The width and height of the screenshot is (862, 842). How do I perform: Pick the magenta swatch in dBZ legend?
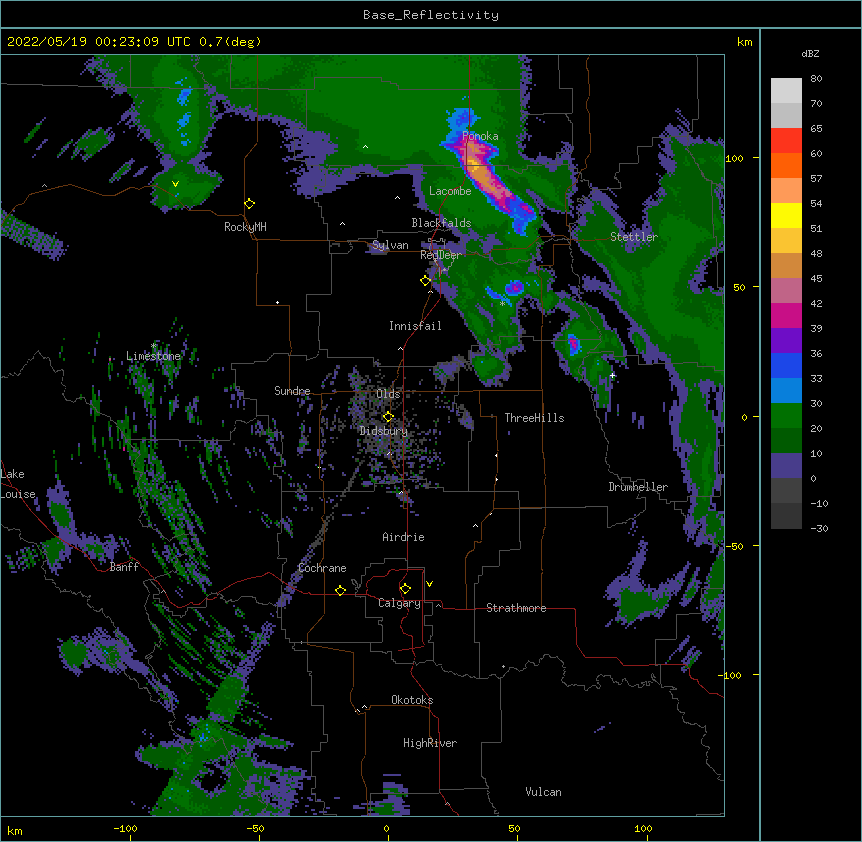tap(786, 315)
